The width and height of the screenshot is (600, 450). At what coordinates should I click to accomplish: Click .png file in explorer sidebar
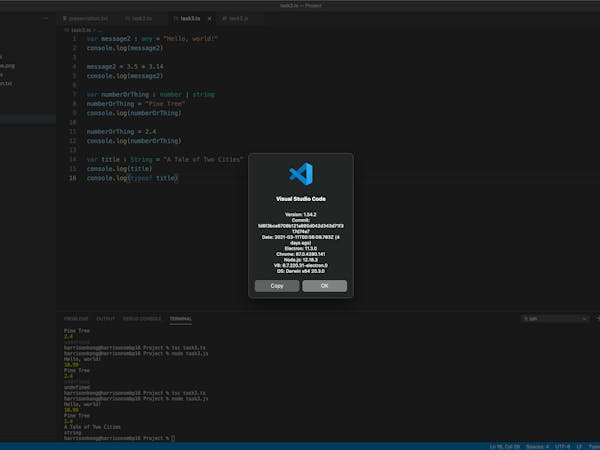(x=8, y=66)
